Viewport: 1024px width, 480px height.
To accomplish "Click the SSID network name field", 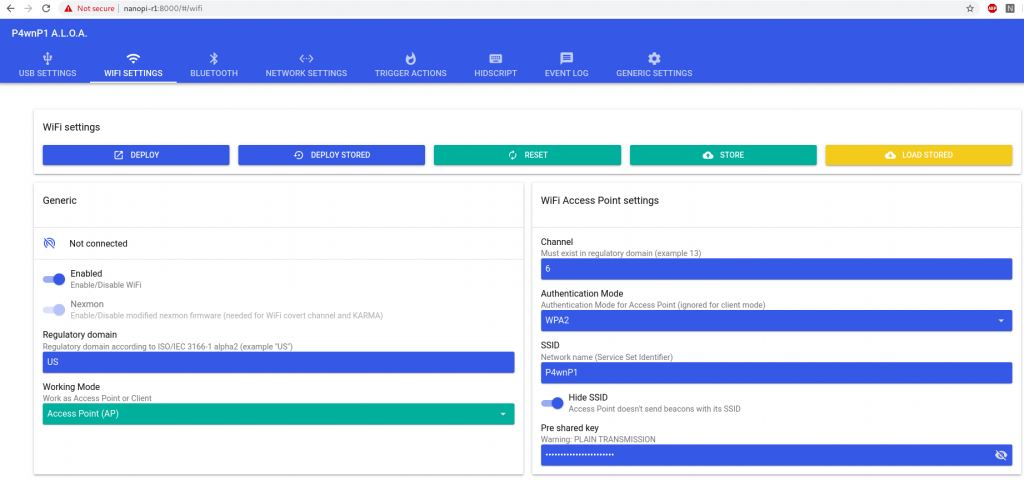I will pos(776,372).
